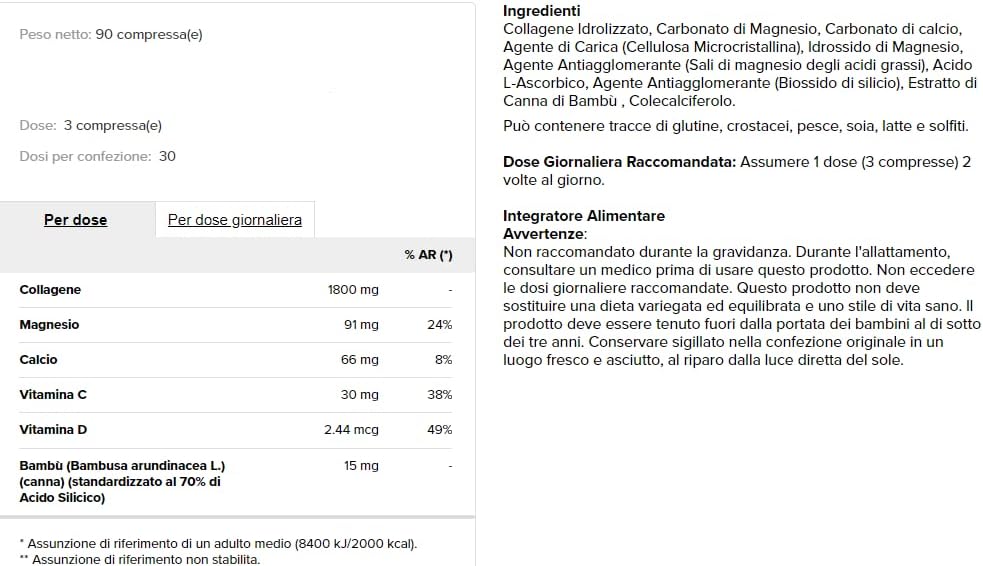Click the Ingredienti heading
Image resolution: width=983 pixels, height=566 pixels.
point(541,11)
